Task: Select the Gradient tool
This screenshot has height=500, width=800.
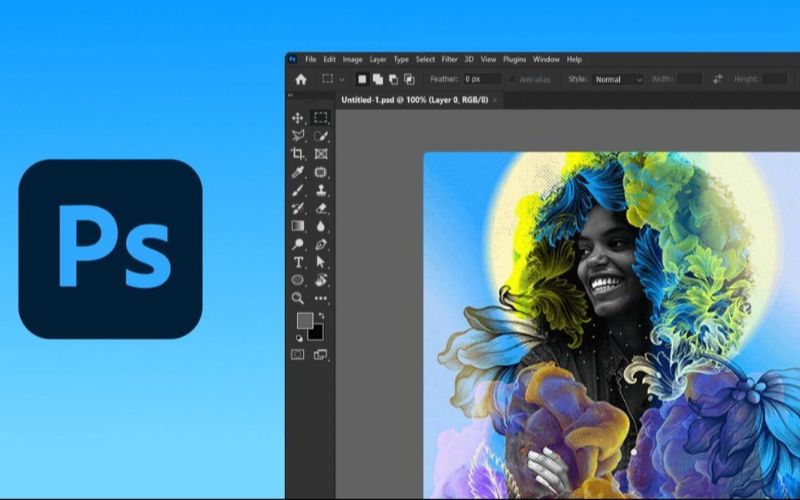Action: pyautogui.click(x=298, y=226)
